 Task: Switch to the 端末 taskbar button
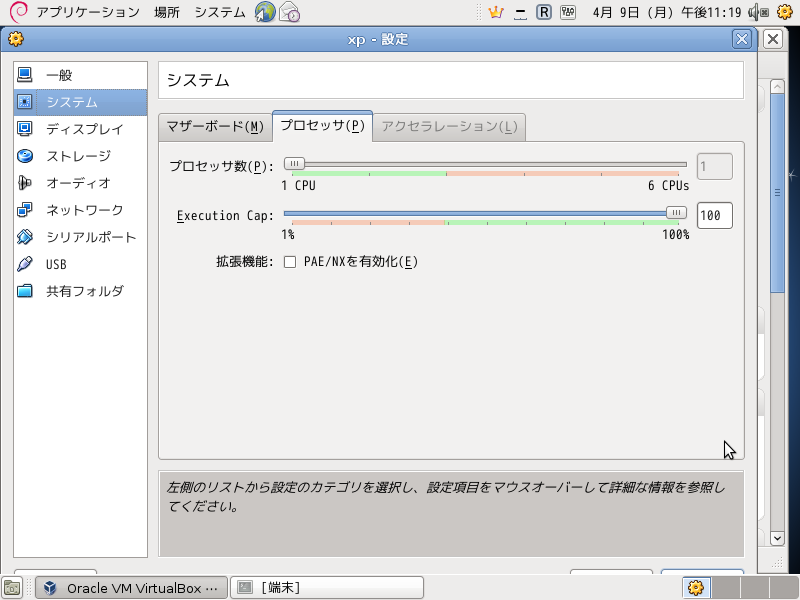tap(327, 588)
